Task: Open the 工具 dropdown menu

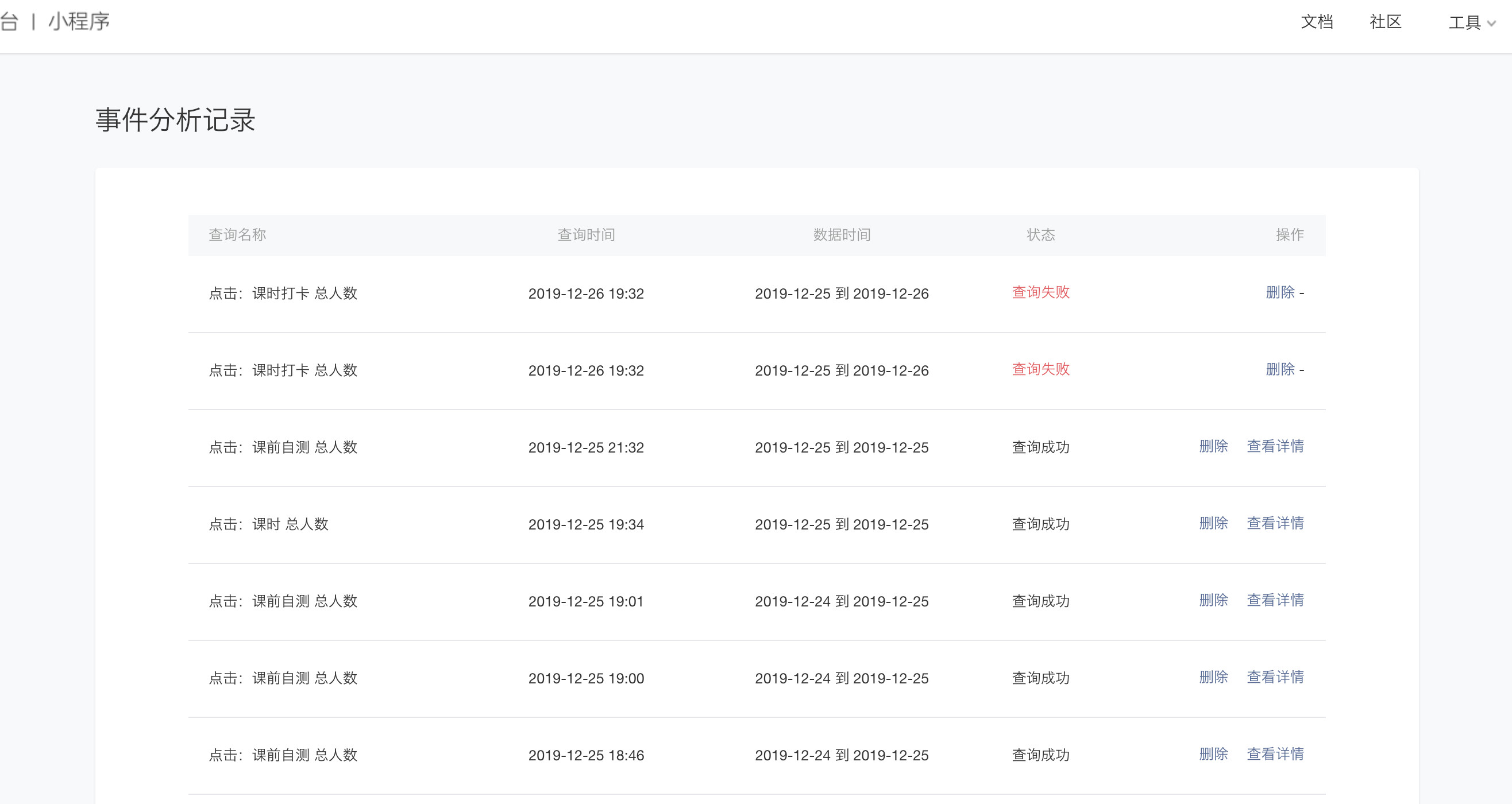Action: tap(1471, 23)
